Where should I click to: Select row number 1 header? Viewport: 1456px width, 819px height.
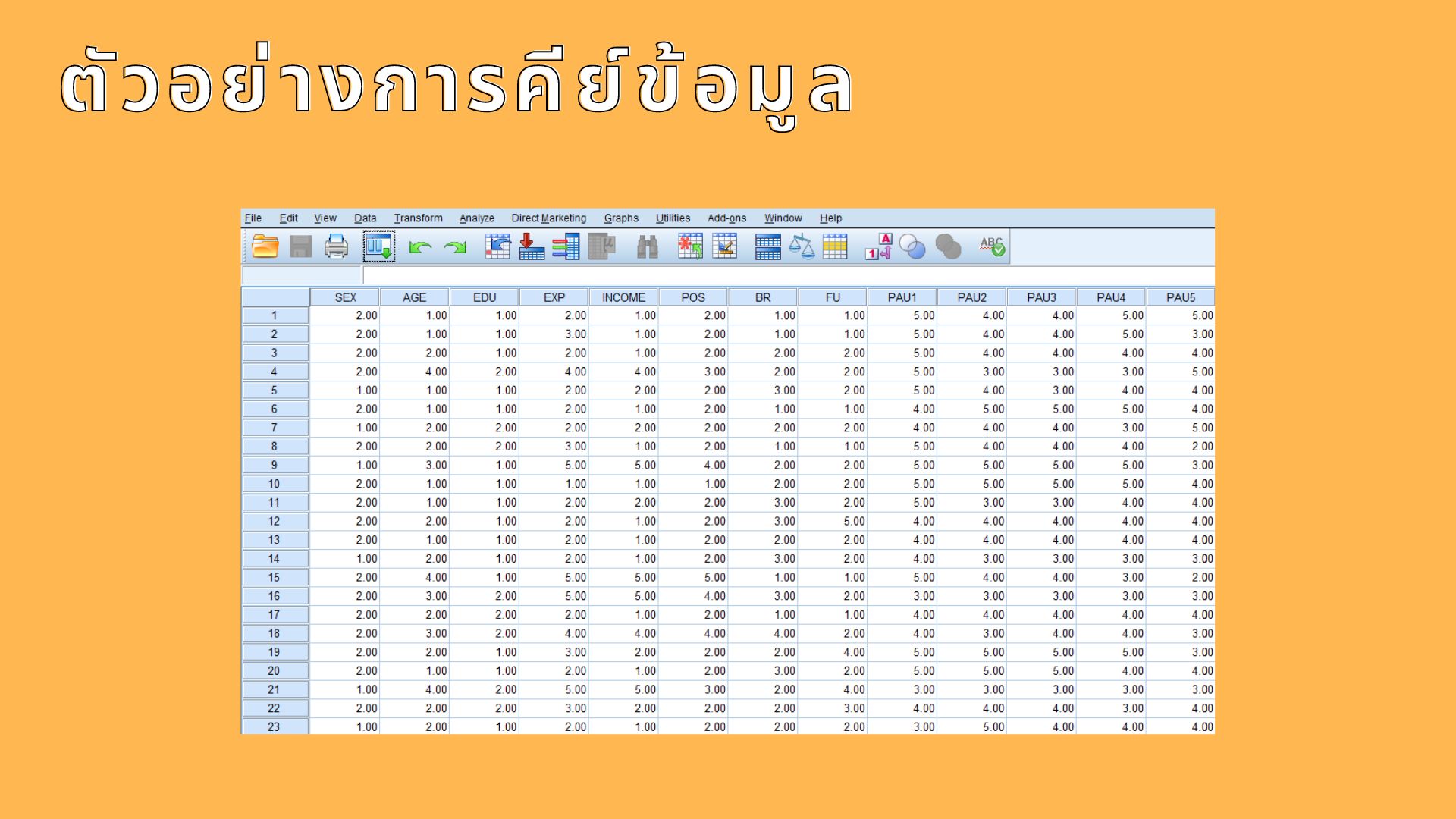[x=275, y=315]
